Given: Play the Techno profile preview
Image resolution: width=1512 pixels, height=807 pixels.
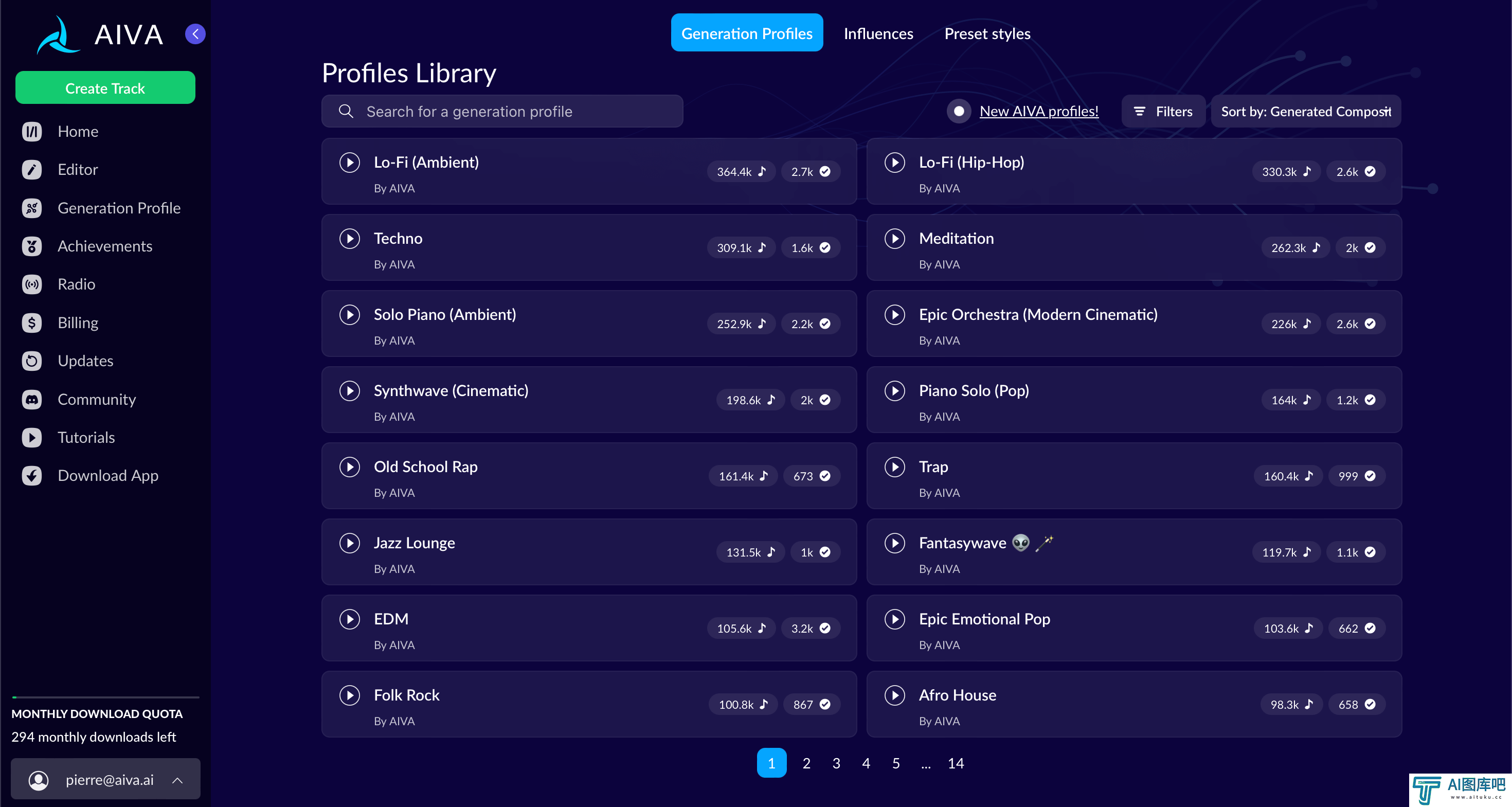Looking at the screenshot, I should pyautogui.click(x=350, y=238).
